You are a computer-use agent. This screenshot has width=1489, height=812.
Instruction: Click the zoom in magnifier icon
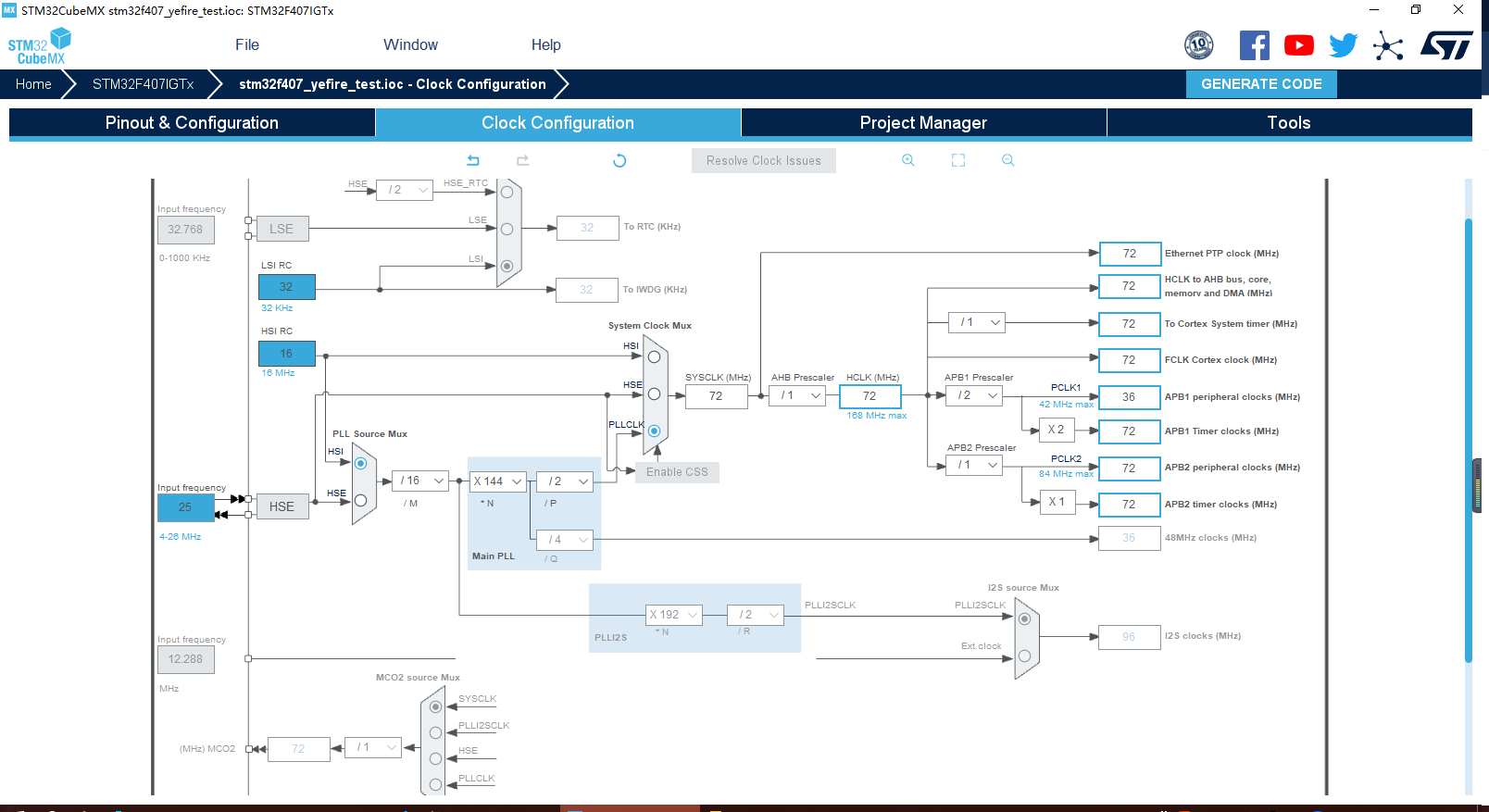tap(908, 160)
